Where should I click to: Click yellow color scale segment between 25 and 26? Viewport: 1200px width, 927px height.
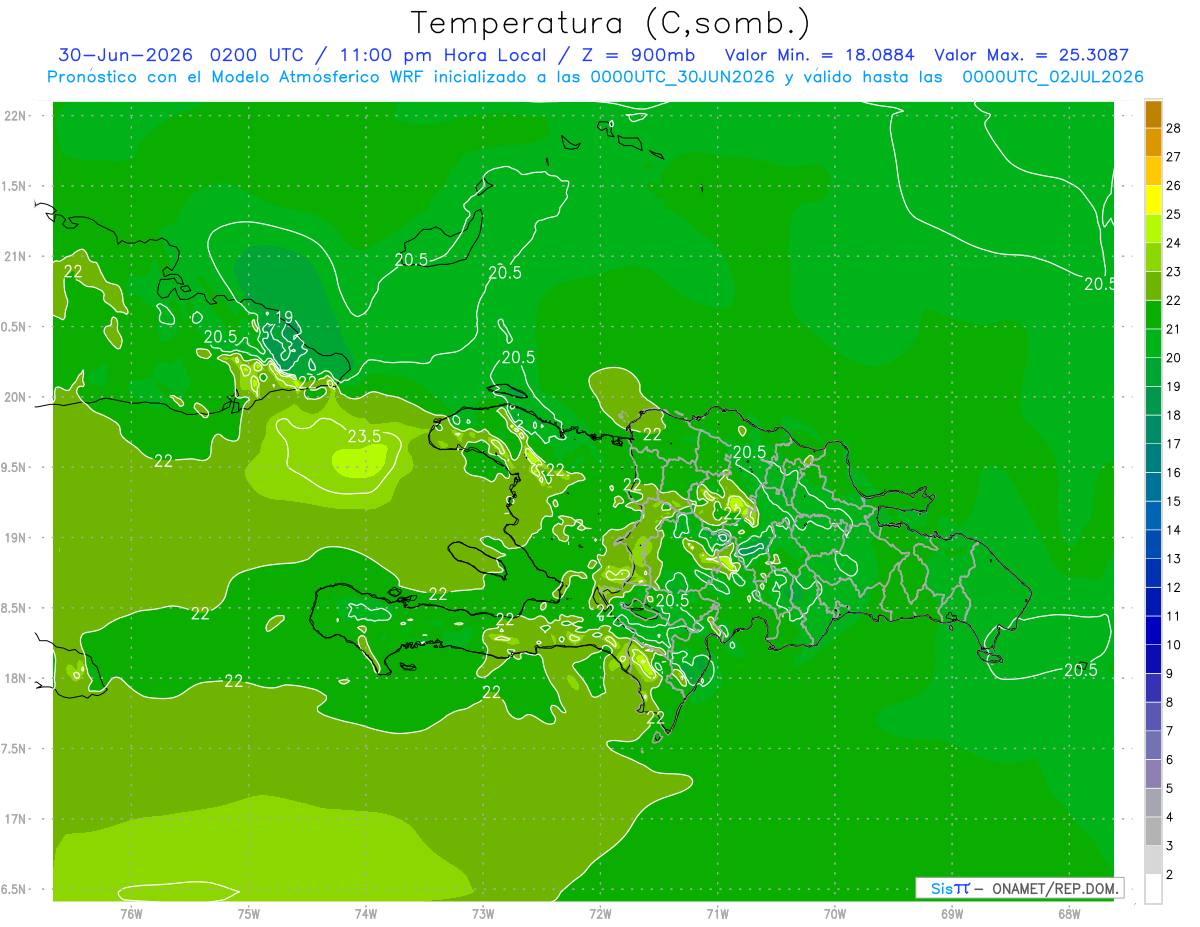click(1153, 200)
